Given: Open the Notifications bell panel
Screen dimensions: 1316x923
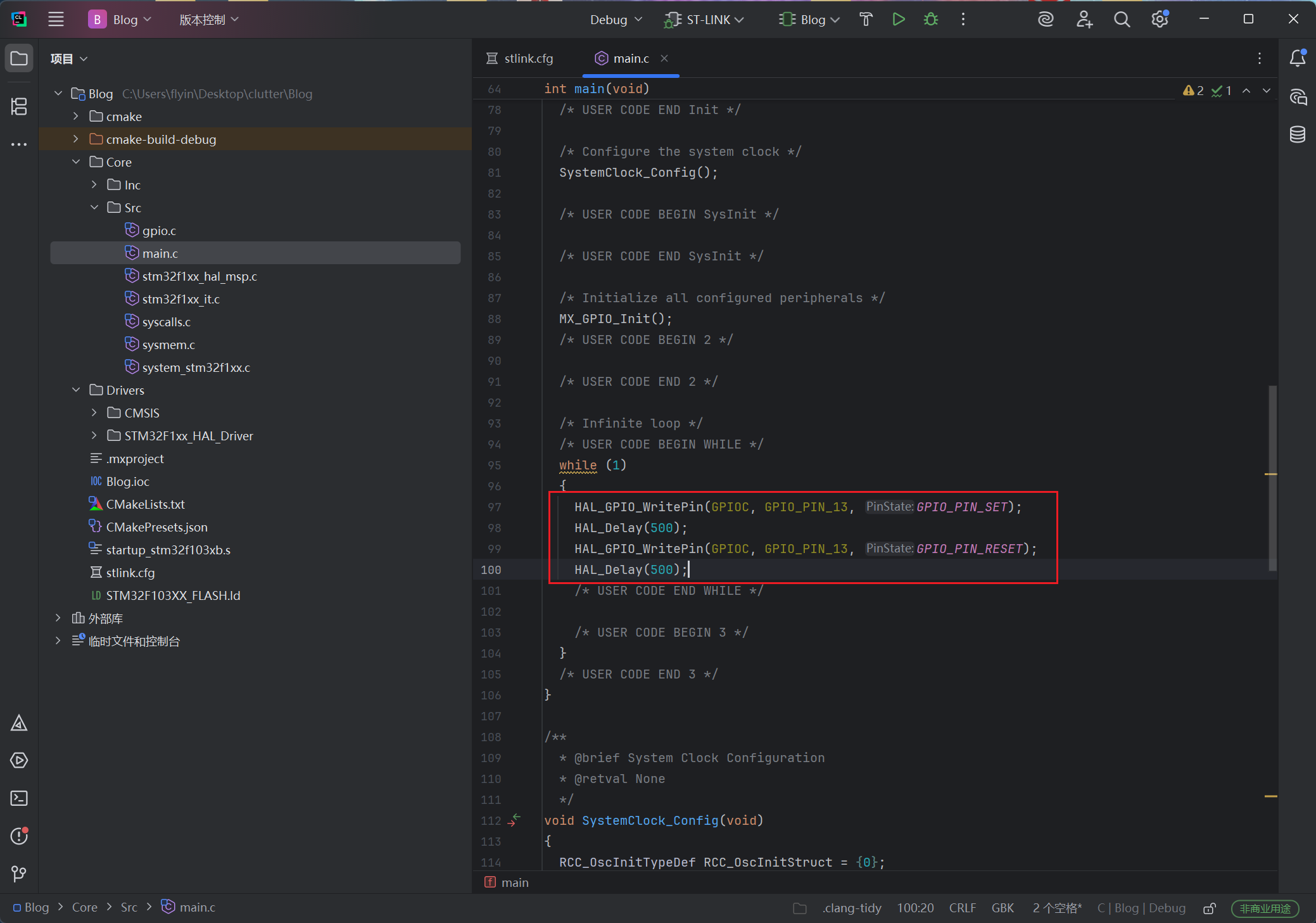Looking at the screenshot, I should point(1297,58).
